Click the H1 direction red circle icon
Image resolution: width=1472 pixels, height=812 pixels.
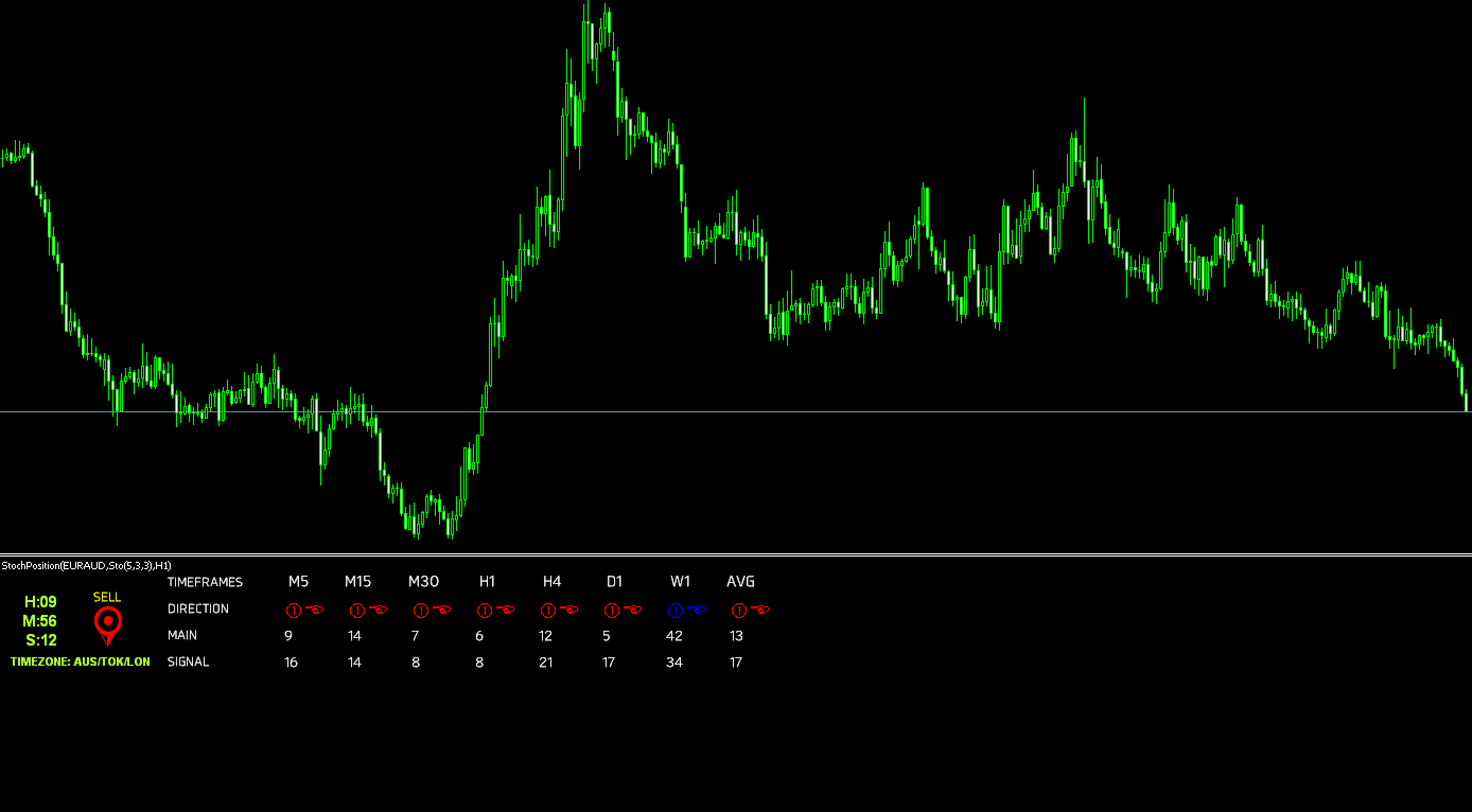click(x=485, y=611)
